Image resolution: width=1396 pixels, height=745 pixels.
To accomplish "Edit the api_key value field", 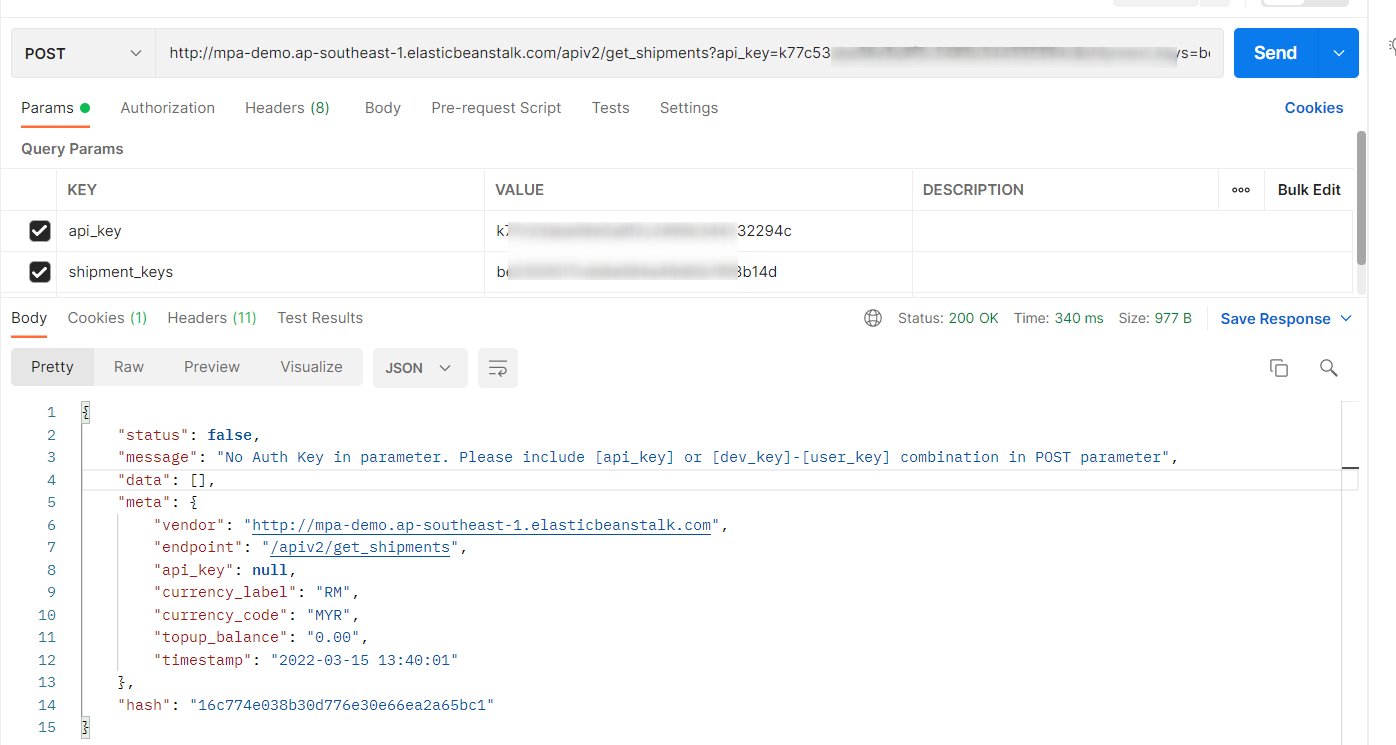I will (698, 231).
